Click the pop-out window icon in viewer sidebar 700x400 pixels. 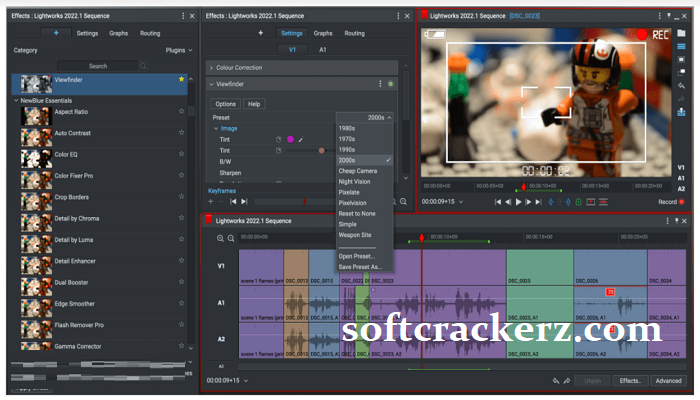pyautogui.click(x=681, y=72)
